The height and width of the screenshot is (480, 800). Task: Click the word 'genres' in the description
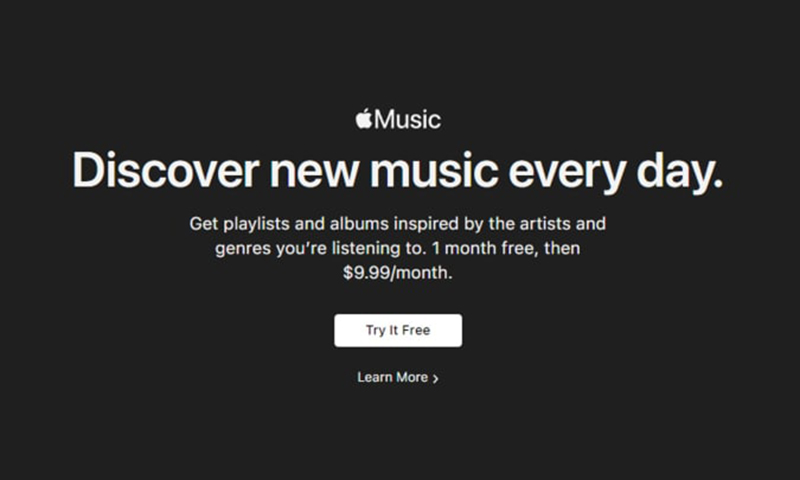[x=243, y=249]
